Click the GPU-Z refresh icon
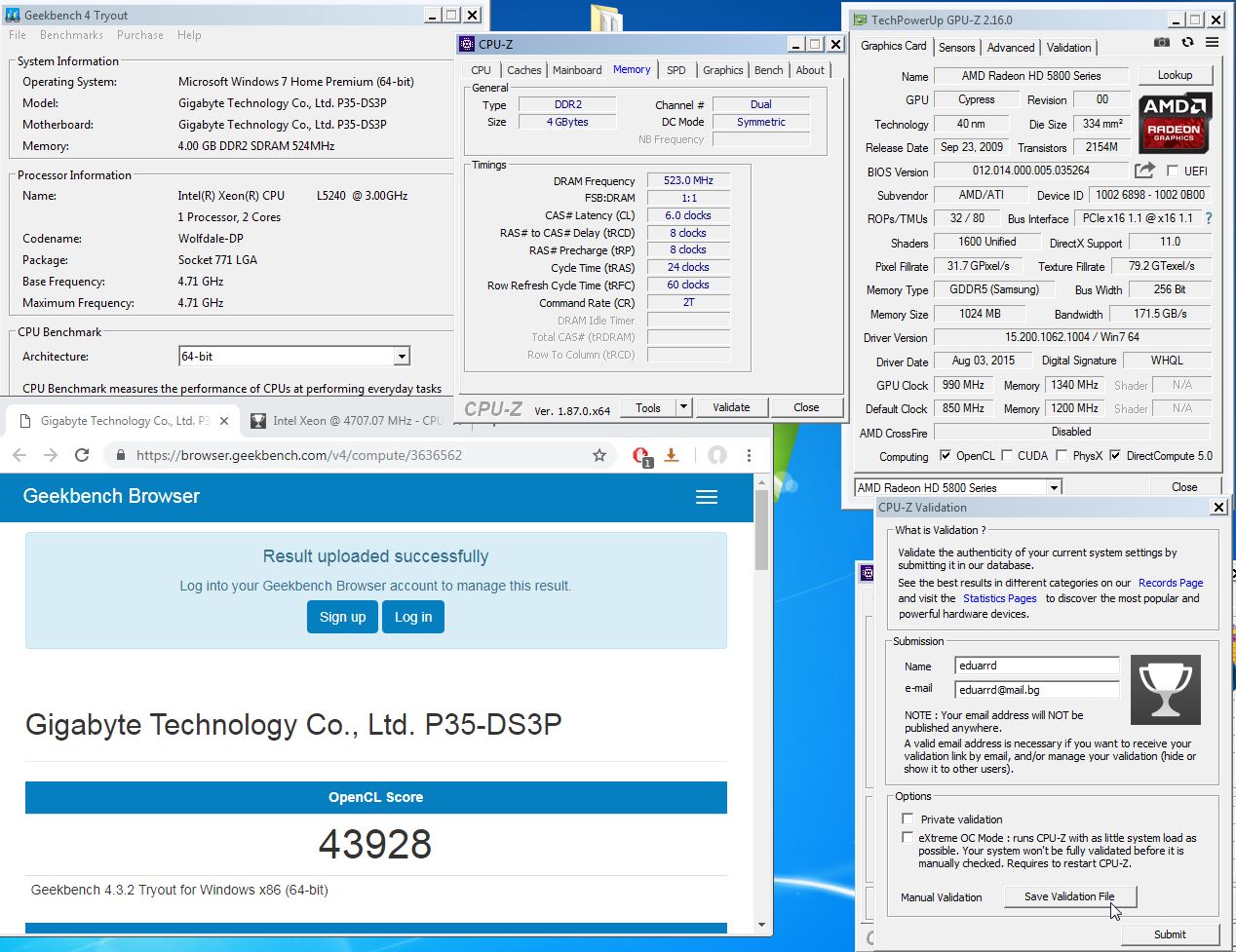Image resolution: width=1236 pixels, height=952 pixels. coord(1187,42)
